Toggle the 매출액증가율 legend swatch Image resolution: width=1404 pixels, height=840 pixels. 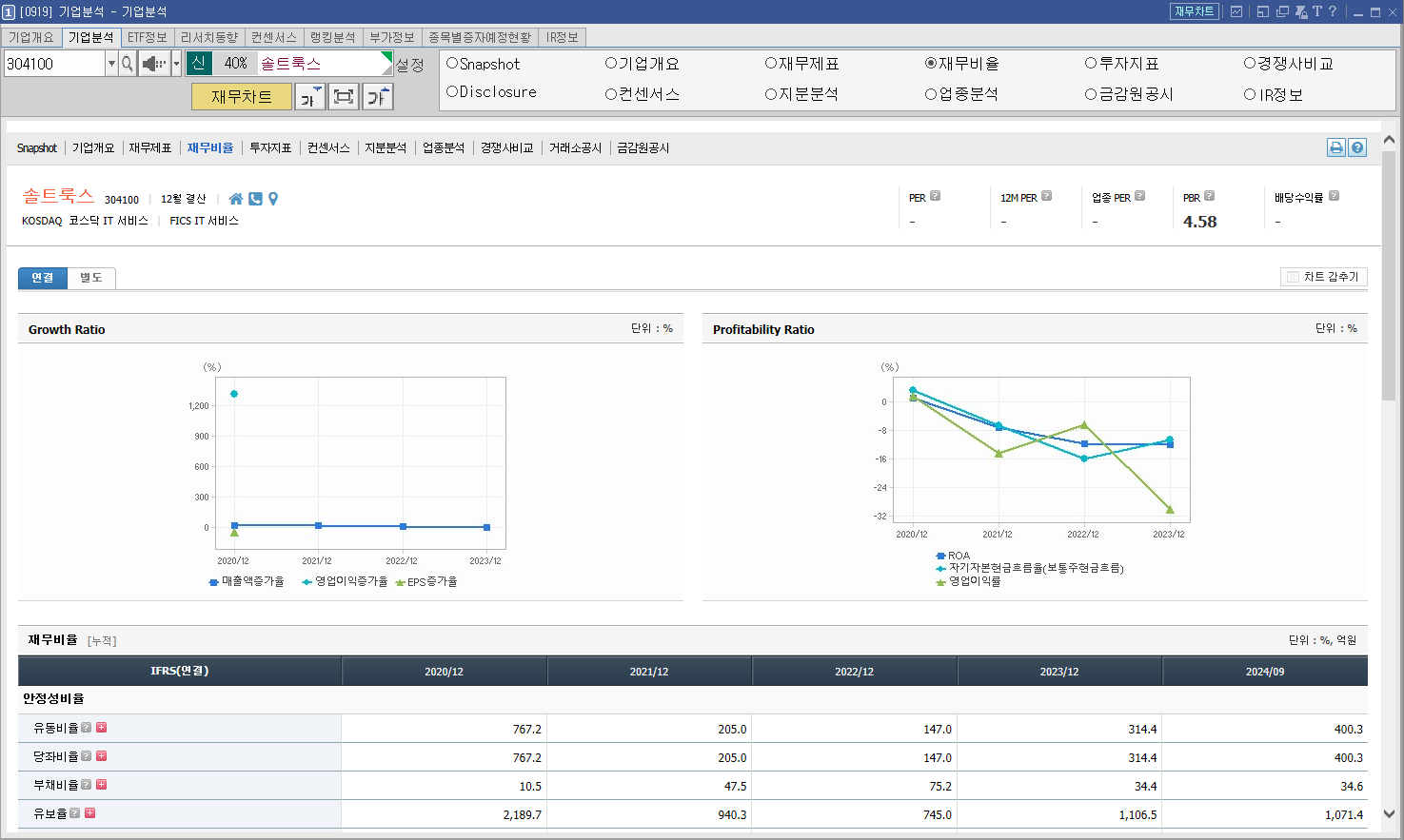(213, 582)
